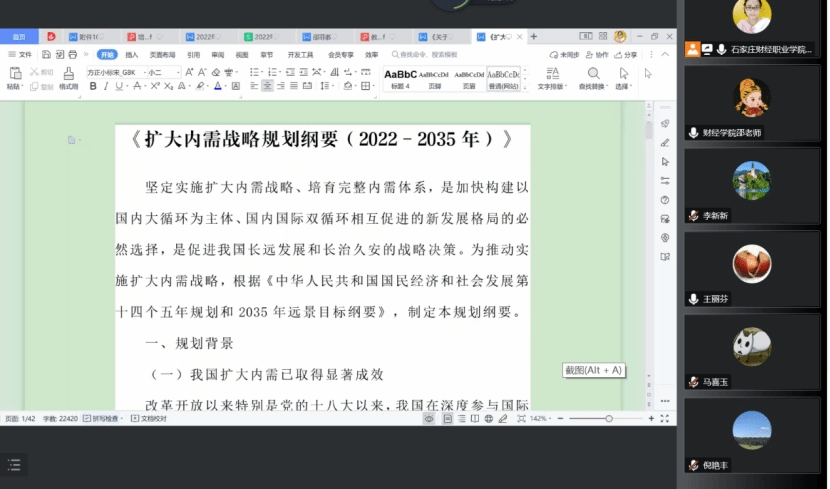Click the Save icon in quick access bar

47,54
